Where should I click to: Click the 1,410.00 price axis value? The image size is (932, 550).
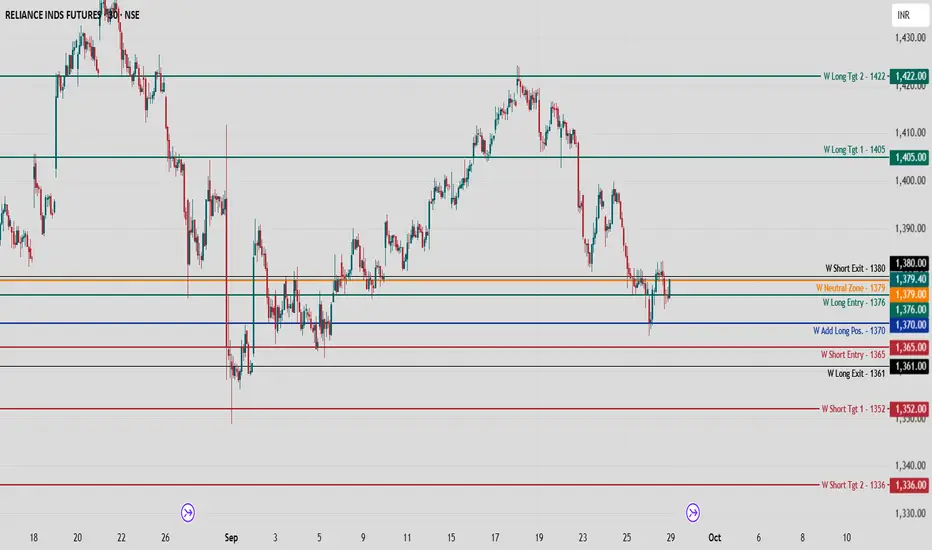pyautogui.click(x=910, y=133)
